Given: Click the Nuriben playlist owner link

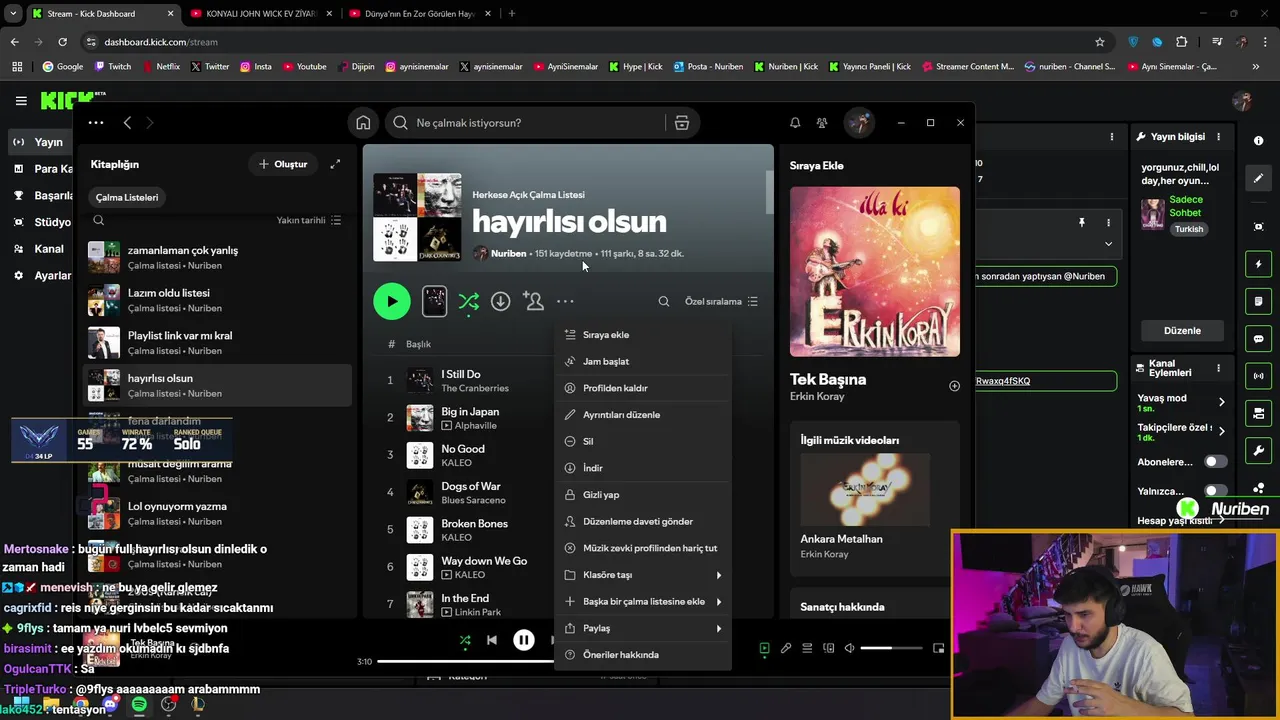Looking at the screenshot, I should 508,254.
